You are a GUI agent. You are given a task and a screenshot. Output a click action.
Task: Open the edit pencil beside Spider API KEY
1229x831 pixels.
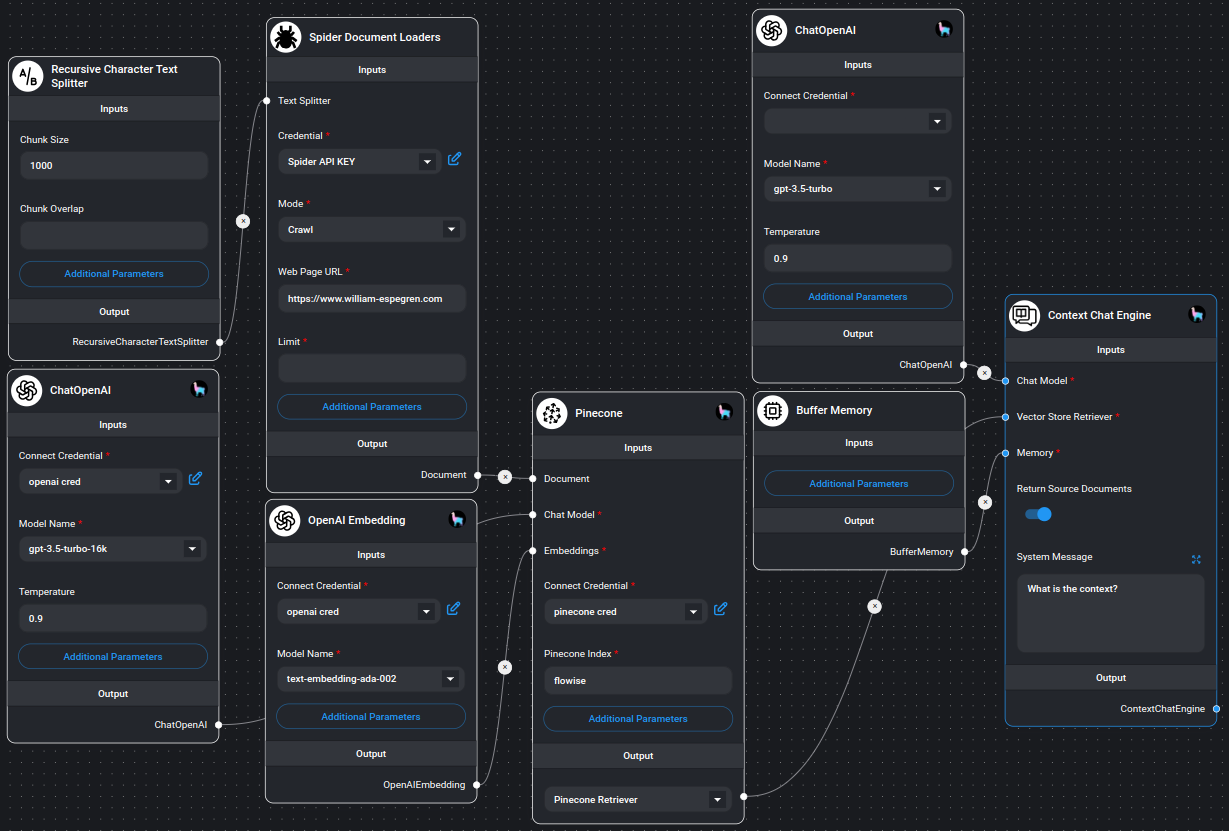tap(454, 159)
